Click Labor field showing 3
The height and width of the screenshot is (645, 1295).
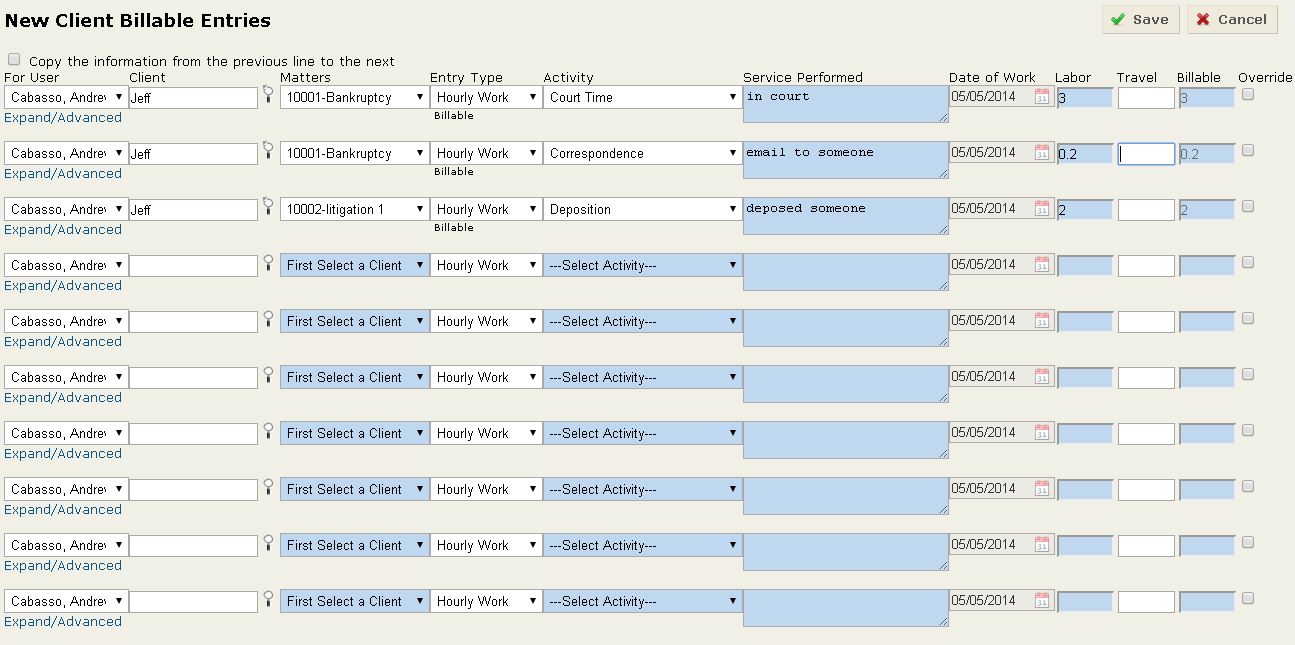1084,98
